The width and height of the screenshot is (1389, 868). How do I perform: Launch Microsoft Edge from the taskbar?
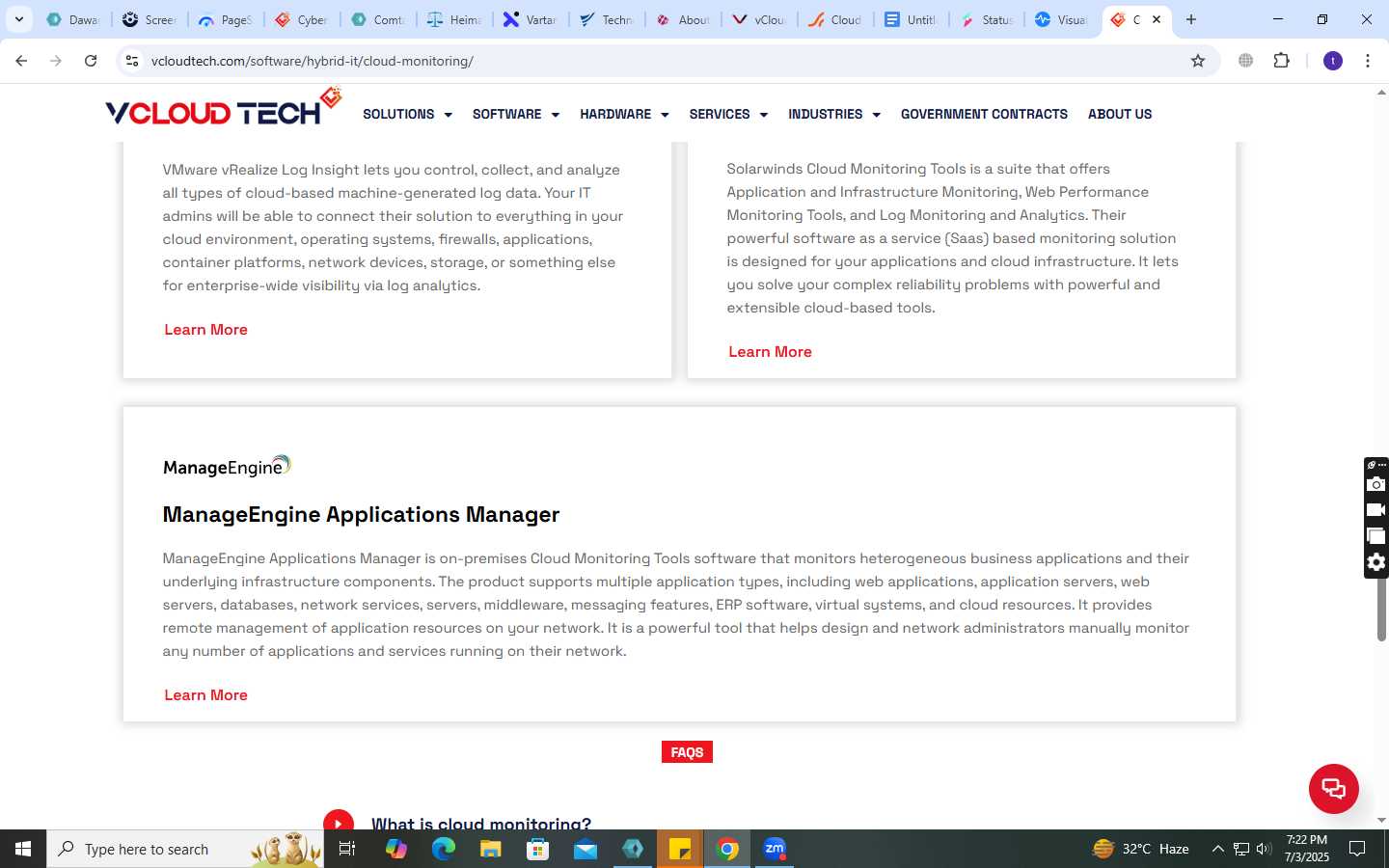[444, 849]
